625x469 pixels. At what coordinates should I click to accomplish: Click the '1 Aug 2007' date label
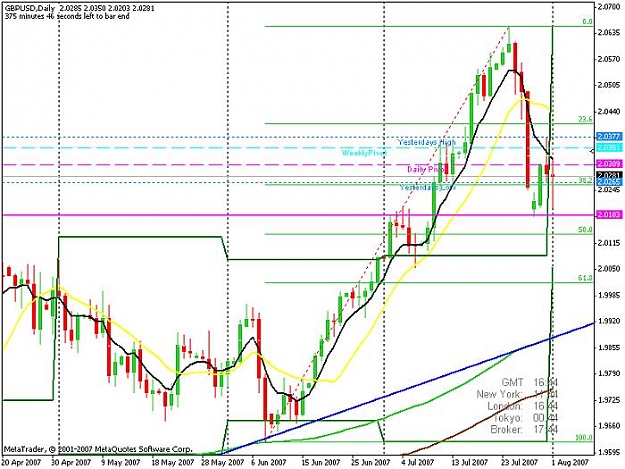(570, 463)
